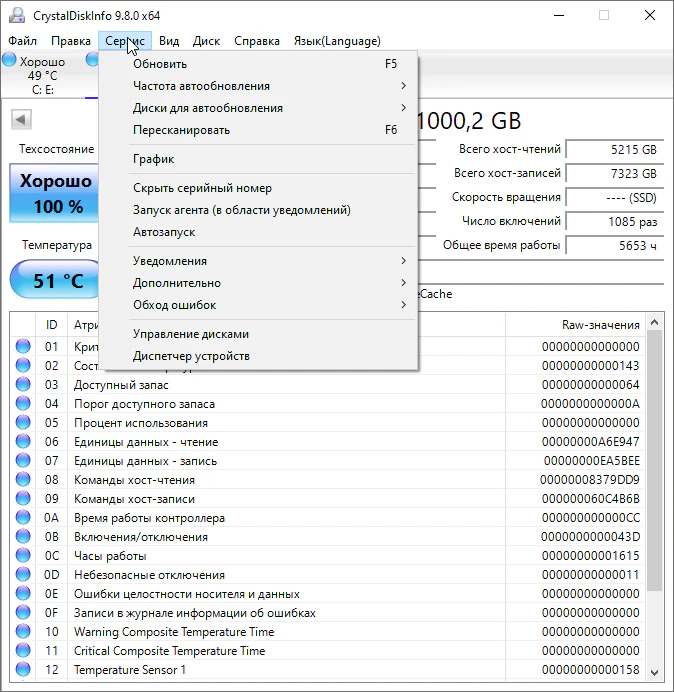Enable Автозапуск in the Сервис menu
Screen dimensions: 674x692
tap(164, 232)
